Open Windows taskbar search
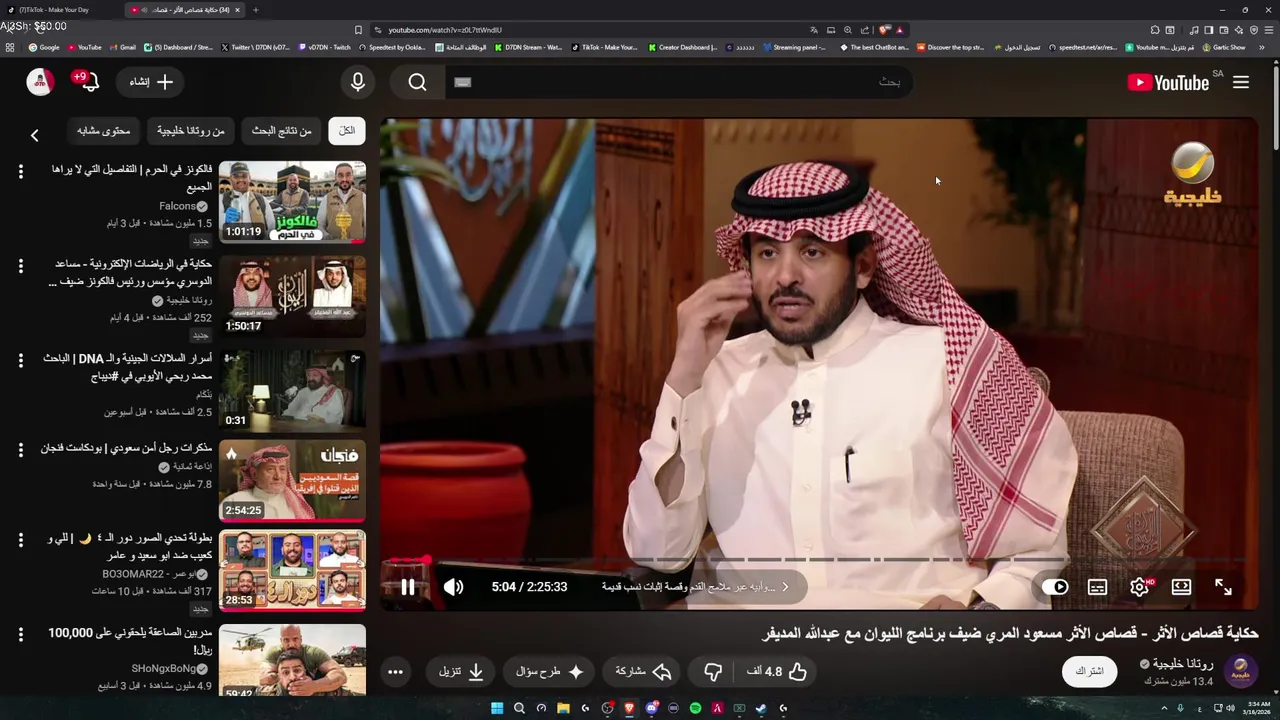The image size is (1280, 720). click(x=519, y=708)
